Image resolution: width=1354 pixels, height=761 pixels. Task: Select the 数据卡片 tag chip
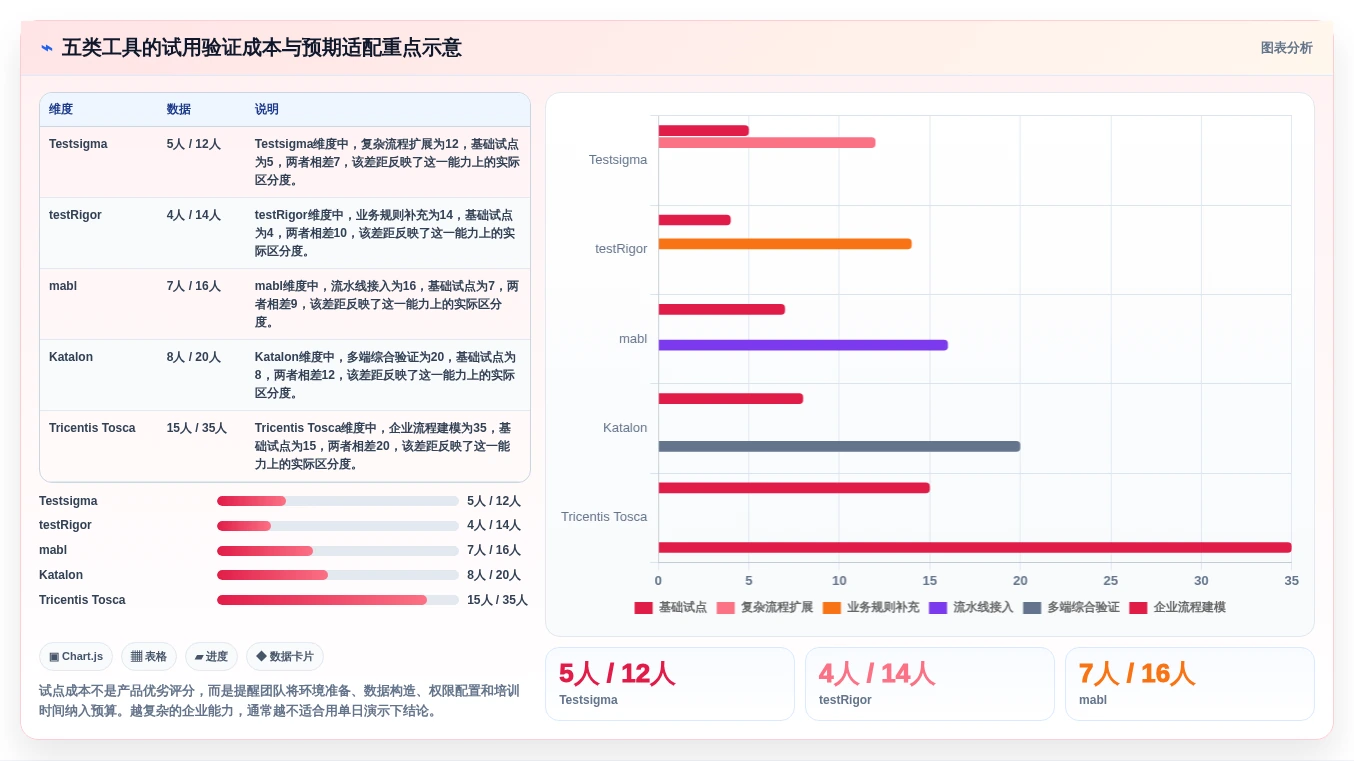coord(285,657)
